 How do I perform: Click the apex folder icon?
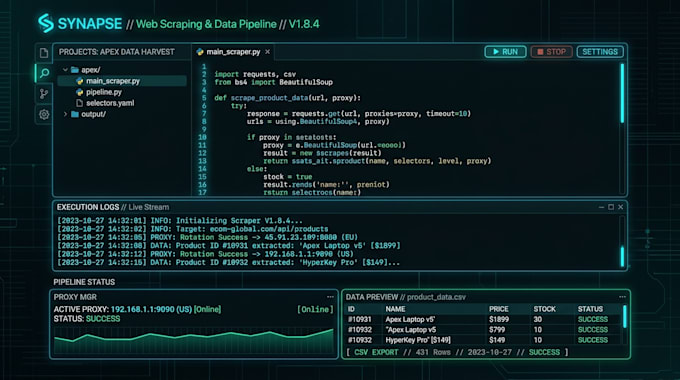point(75,70)
